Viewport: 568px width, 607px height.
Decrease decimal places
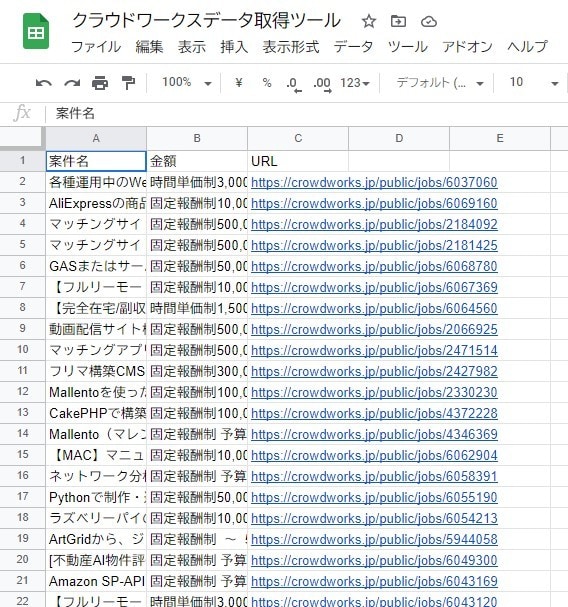tap(293, 84)
